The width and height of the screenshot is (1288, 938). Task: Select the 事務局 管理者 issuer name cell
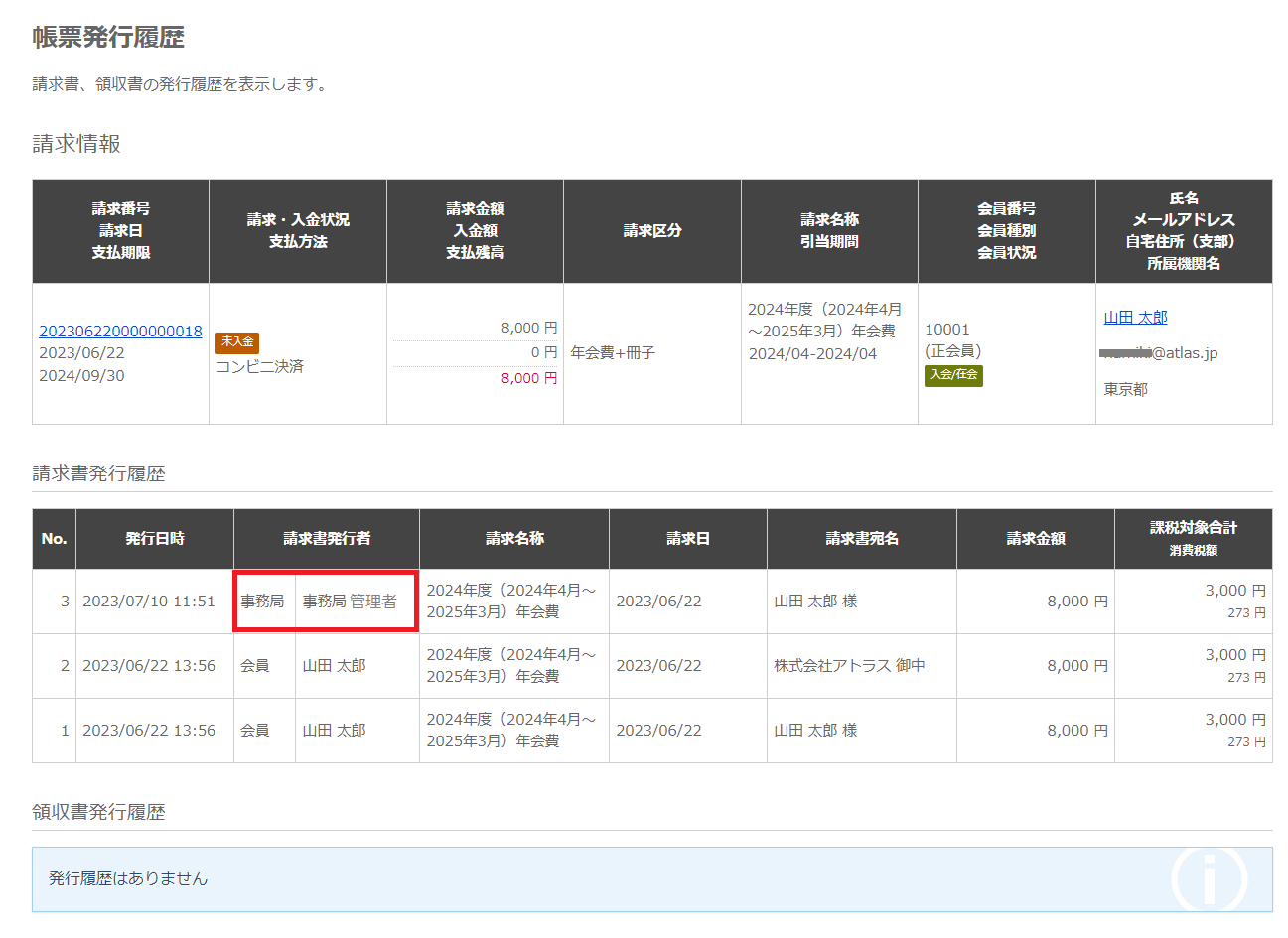358,602
